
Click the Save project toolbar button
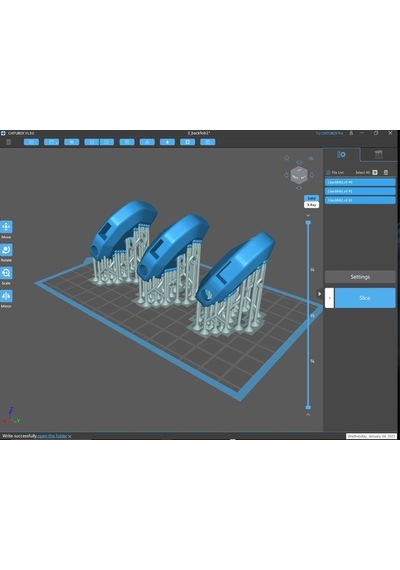[x=51, y=142]
